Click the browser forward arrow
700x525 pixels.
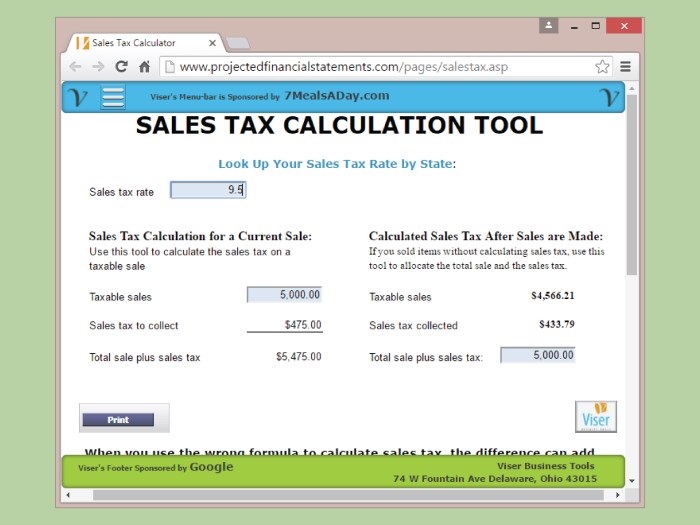tap(98, 67)
